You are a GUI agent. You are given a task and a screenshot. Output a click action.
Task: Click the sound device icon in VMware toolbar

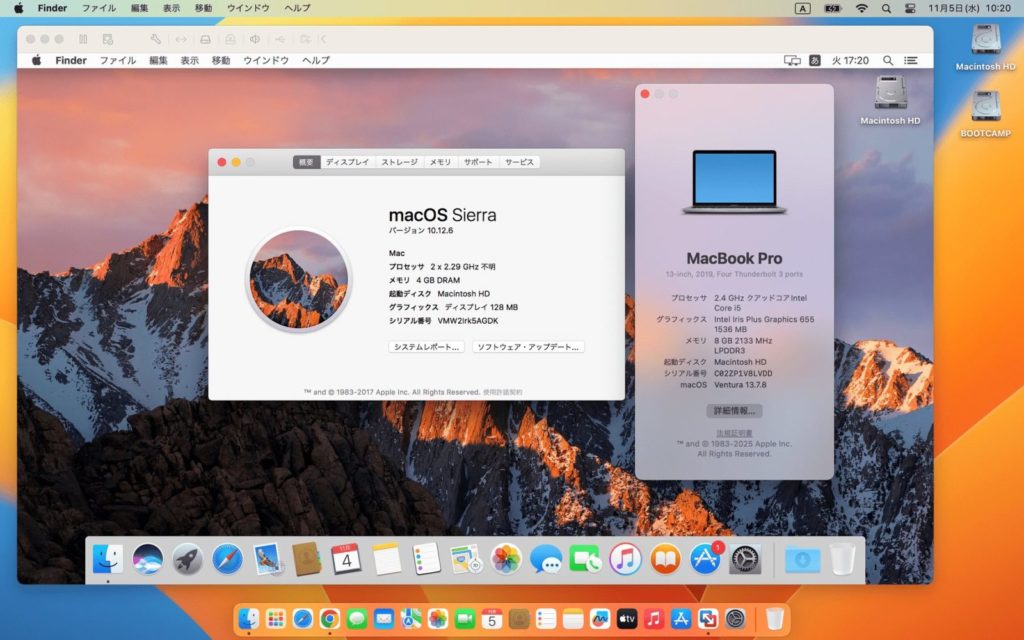pos(255,39)
